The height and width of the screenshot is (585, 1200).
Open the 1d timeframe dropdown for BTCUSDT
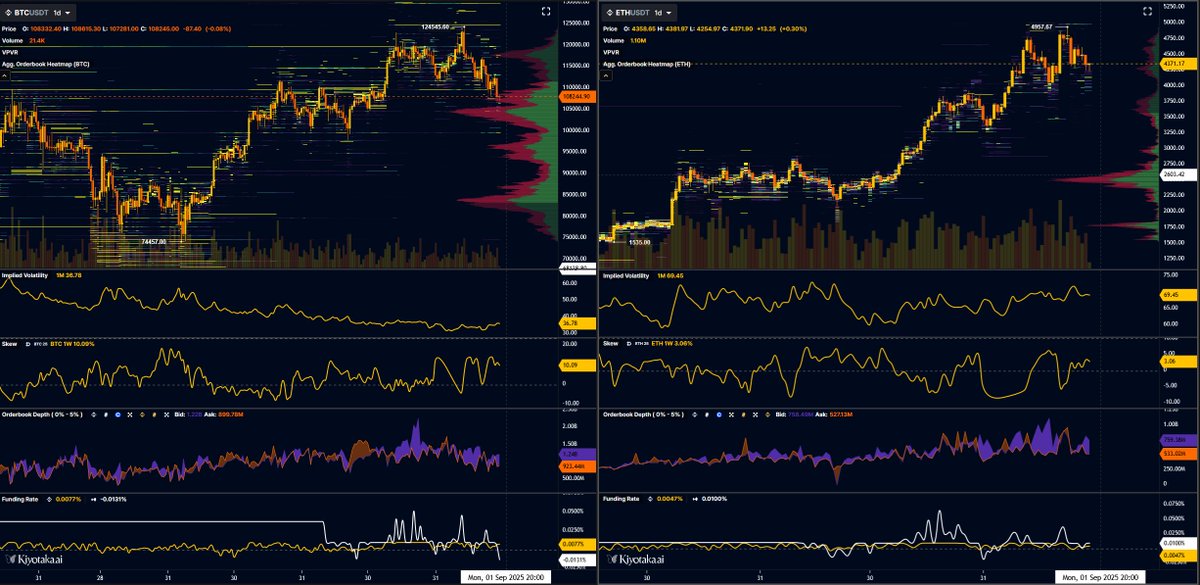coord(60,13)
